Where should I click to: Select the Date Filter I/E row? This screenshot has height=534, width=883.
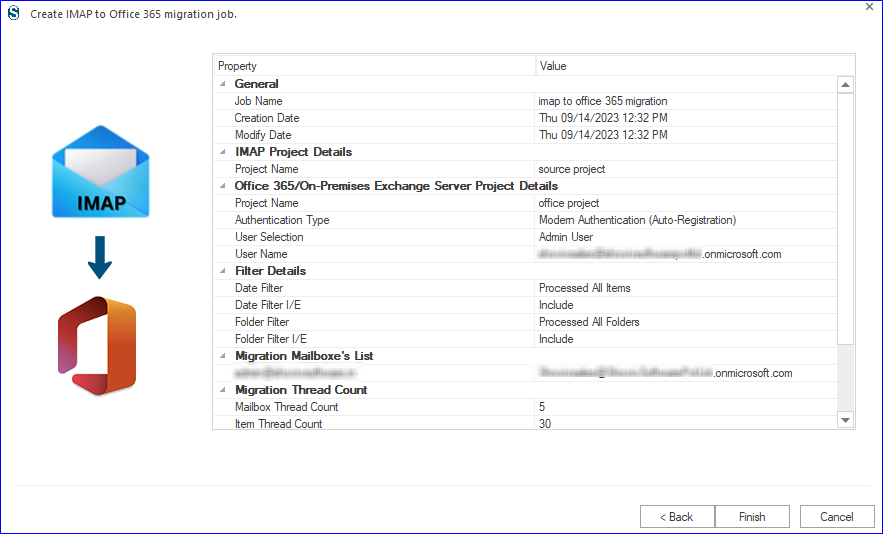(x=526, y=305)
